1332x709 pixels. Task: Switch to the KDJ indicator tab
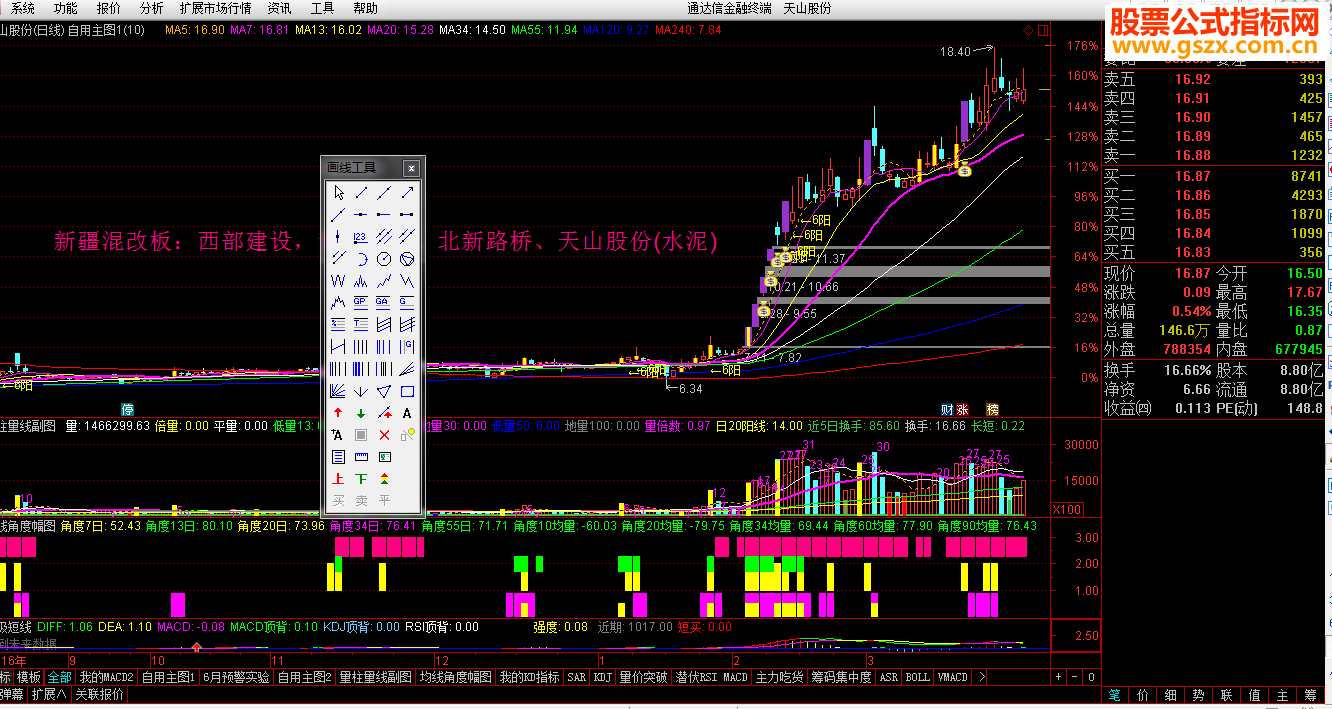(602, 677)
